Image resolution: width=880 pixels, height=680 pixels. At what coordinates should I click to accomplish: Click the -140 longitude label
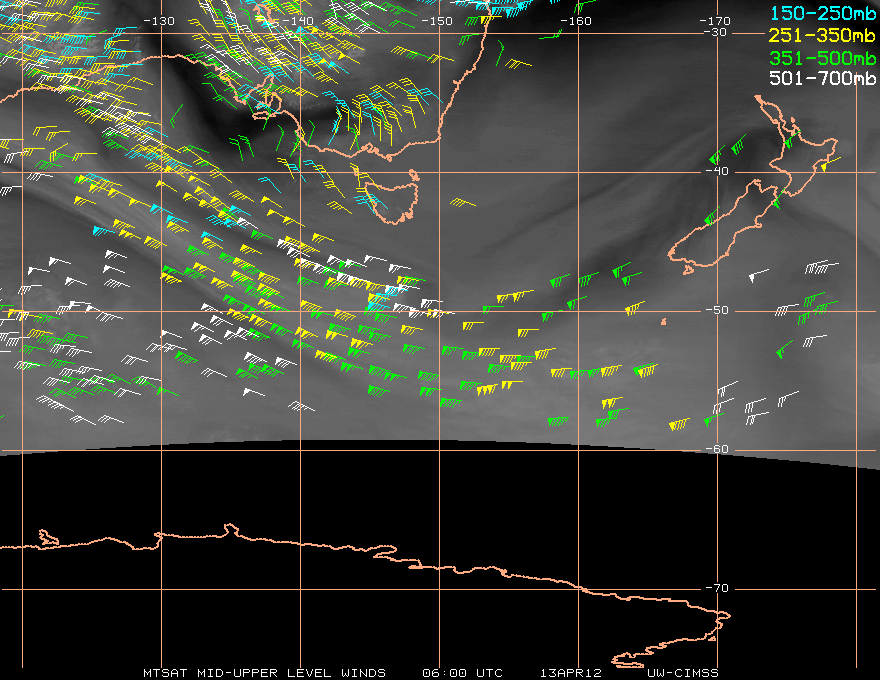[x=297, y=21]
